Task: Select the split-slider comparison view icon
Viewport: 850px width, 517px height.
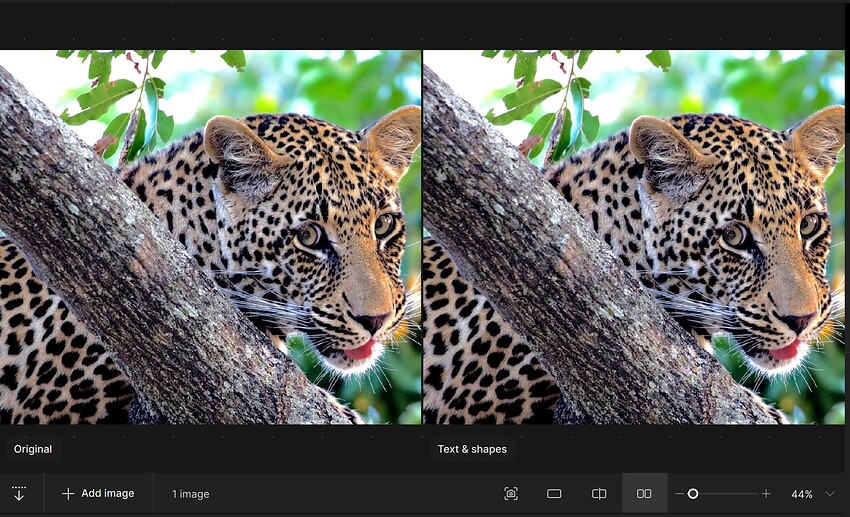Action: click(x=599, y=494)
